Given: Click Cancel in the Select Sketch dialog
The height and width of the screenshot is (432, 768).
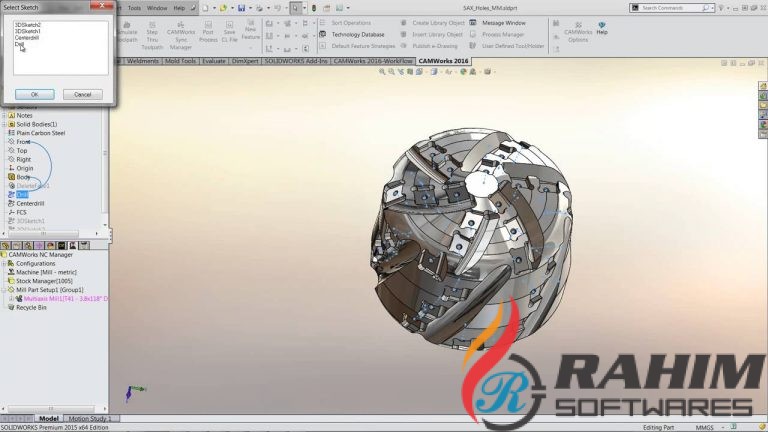Looking at the screenshot, I should [x=83, y=95].
